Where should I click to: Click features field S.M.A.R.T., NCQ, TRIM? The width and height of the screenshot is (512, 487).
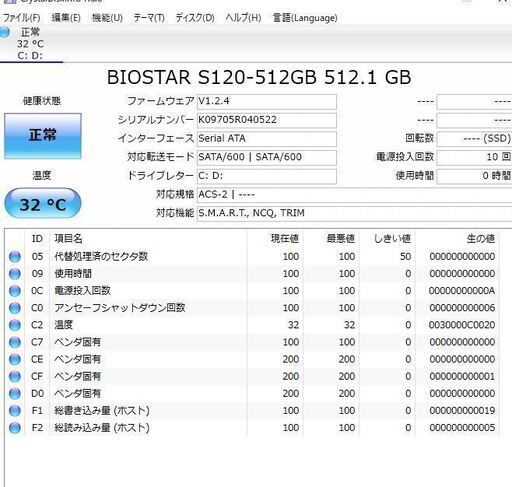354,213
